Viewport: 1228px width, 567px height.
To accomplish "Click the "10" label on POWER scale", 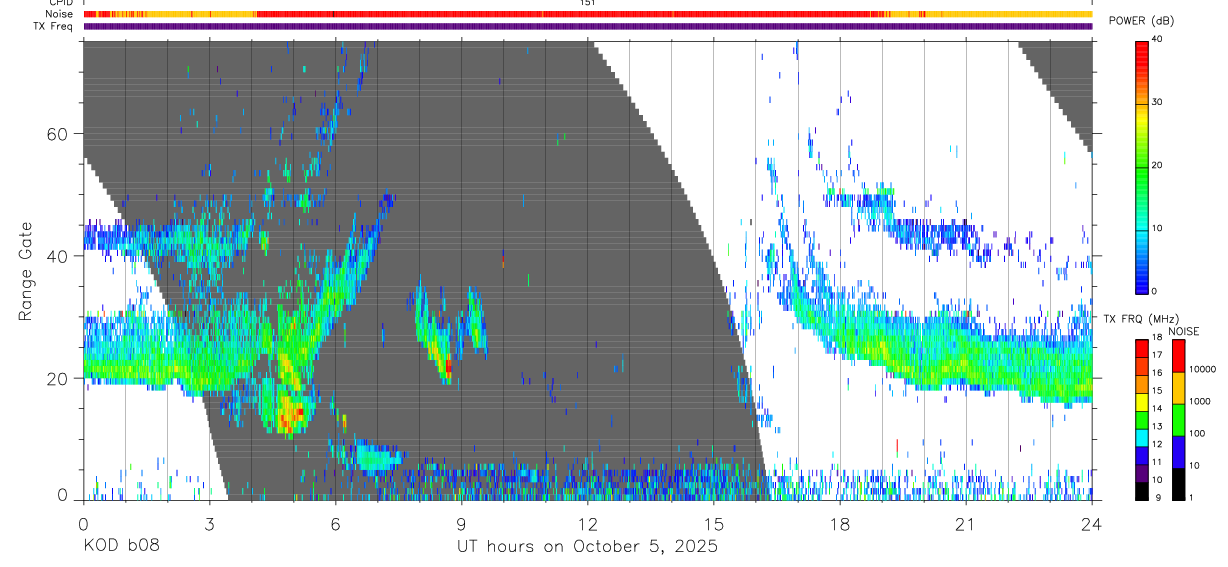I will [x=1158, y=228].
